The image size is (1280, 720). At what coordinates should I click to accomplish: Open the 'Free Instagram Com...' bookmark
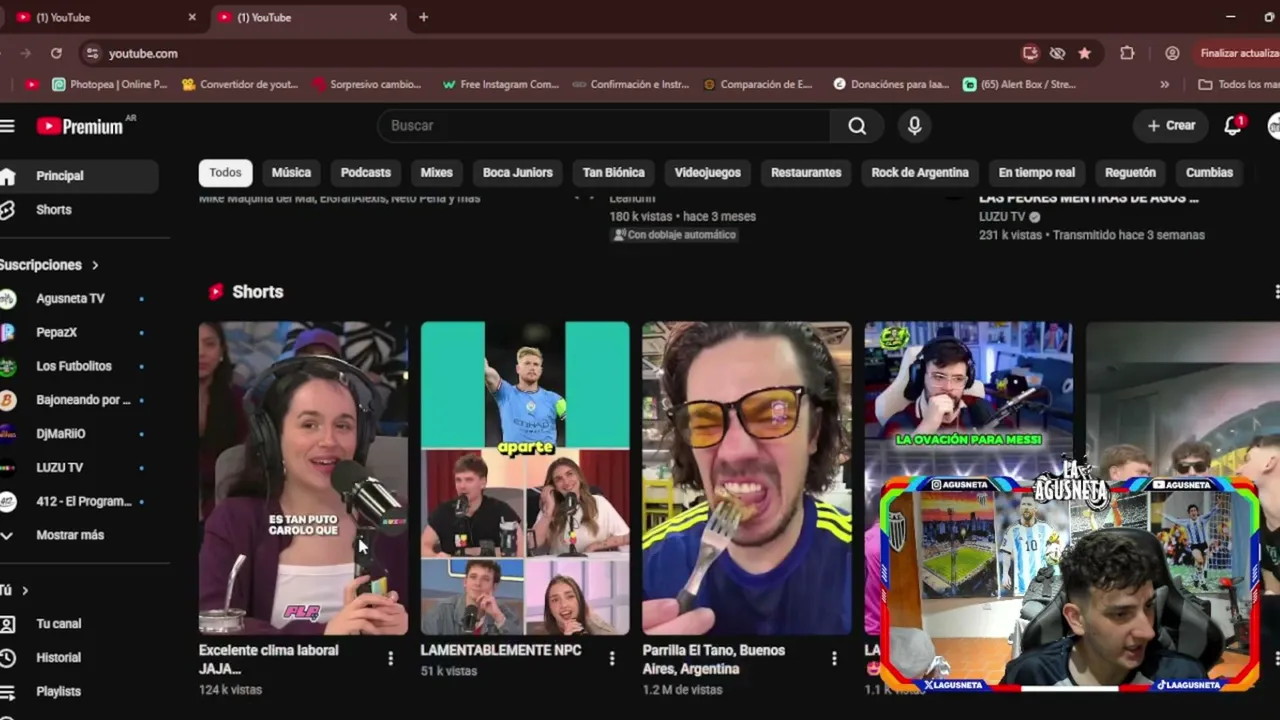point(500,84)
